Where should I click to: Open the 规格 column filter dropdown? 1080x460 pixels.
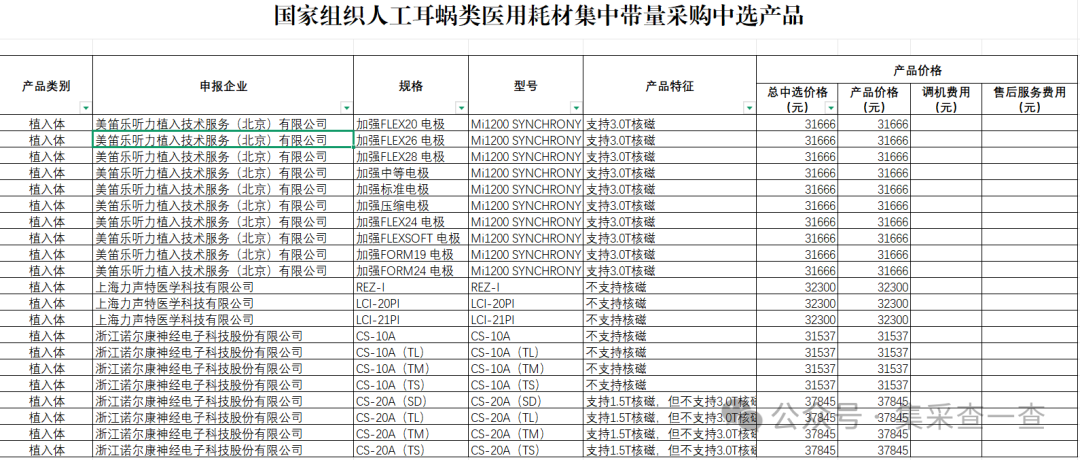[x=461, y=108]
